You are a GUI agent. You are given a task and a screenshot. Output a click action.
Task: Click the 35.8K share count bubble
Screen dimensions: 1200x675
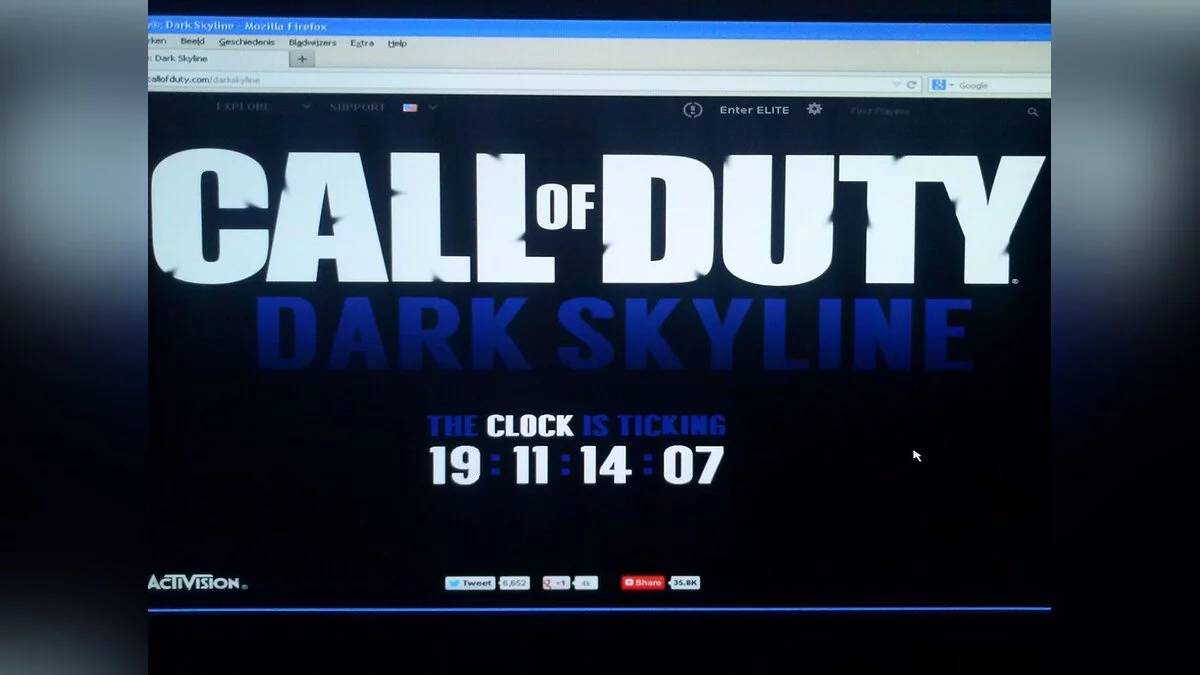pos(685,582)
